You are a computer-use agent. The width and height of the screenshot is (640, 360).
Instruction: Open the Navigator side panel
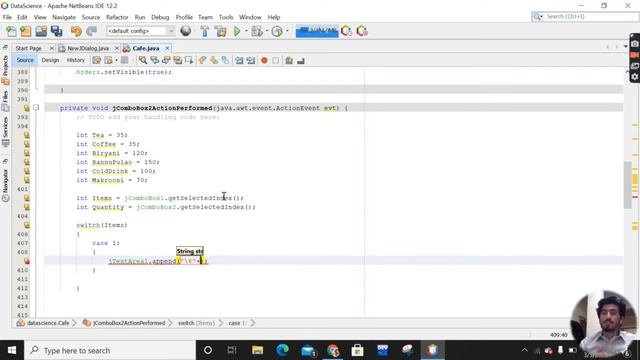coord(5,185)
